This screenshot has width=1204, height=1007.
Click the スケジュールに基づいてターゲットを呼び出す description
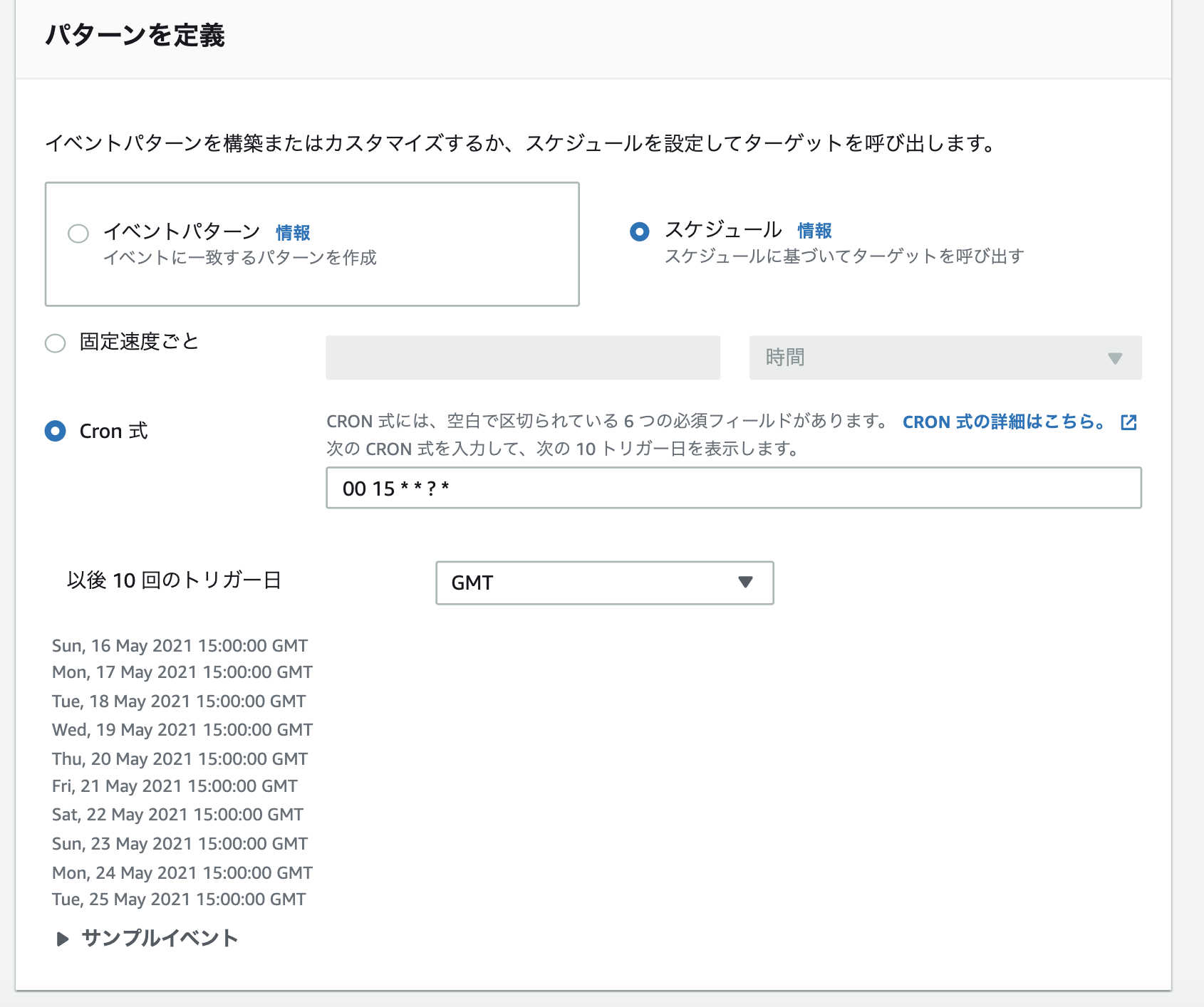pyautogui.click(x=844, y=256)
